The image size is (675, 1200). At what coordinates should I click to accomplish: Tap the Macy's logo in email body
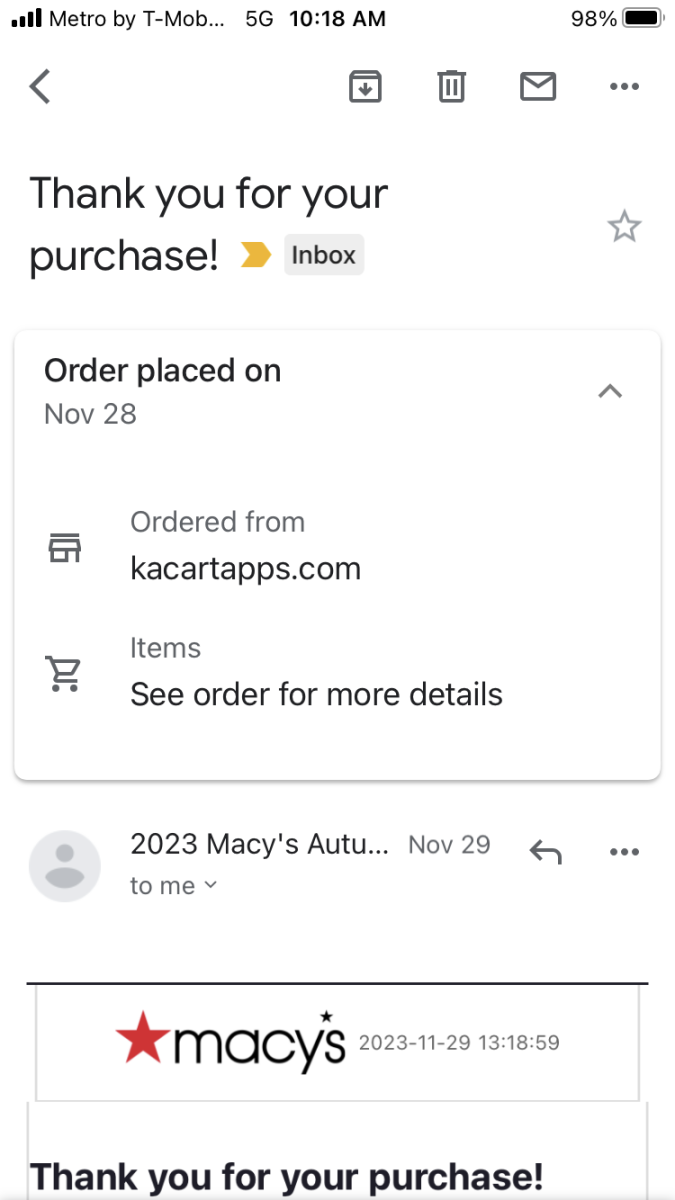pos(230,1042)
